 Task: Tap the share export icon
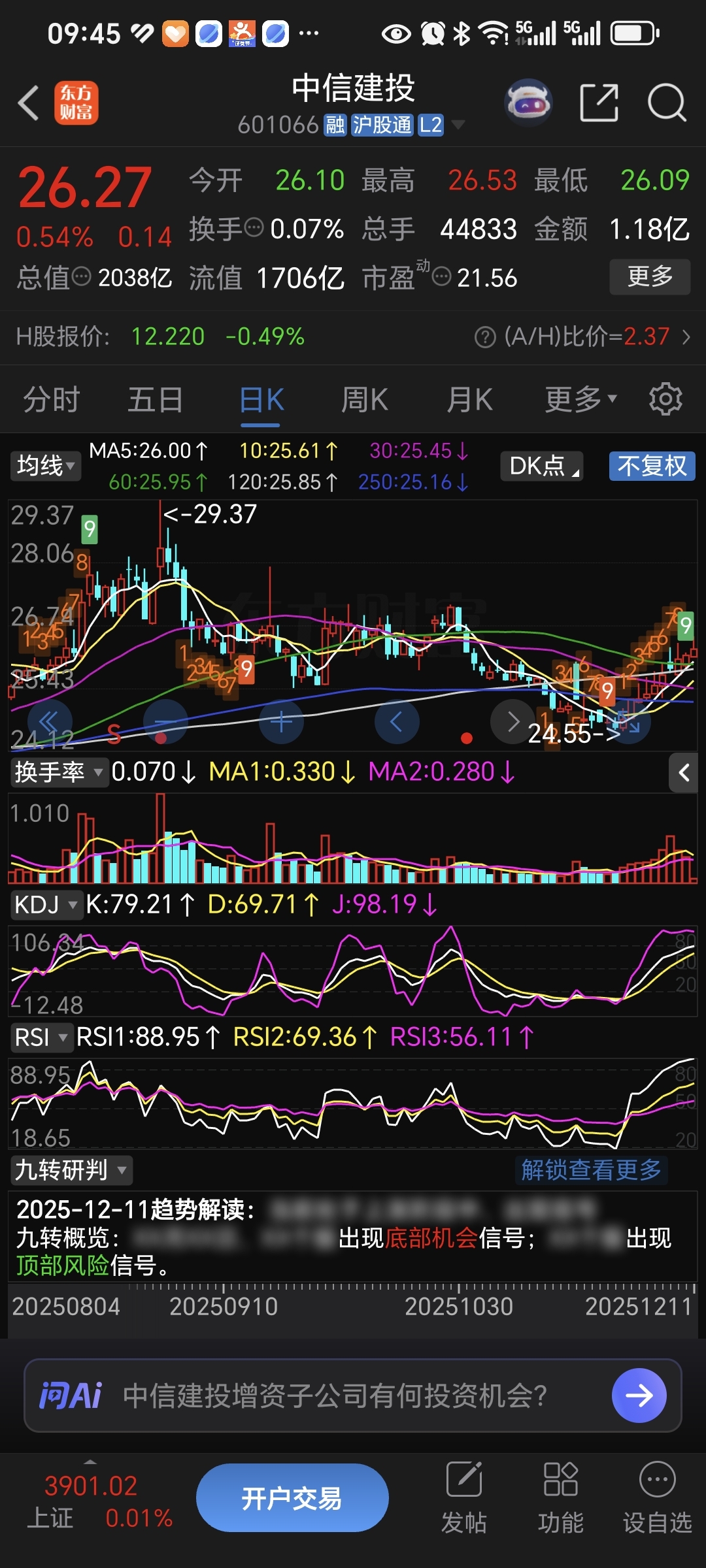point(599,103)
